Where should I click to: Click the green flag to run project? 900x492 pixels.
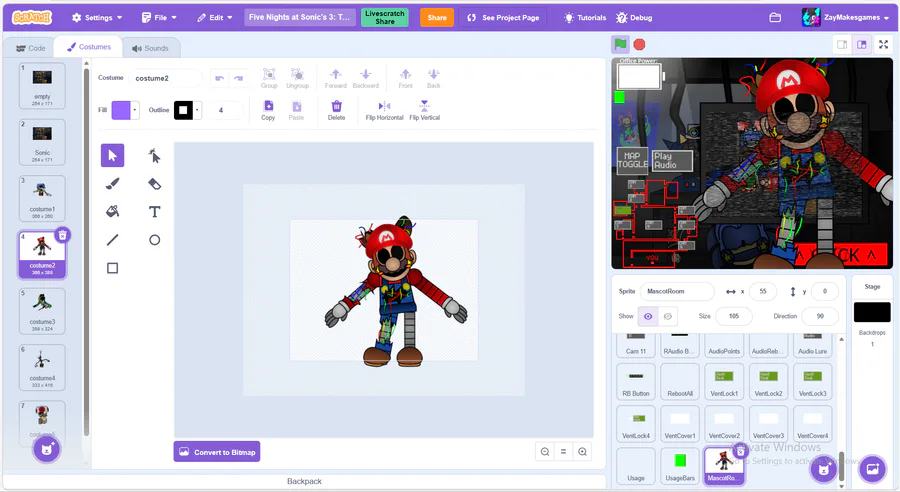point(620,44)
